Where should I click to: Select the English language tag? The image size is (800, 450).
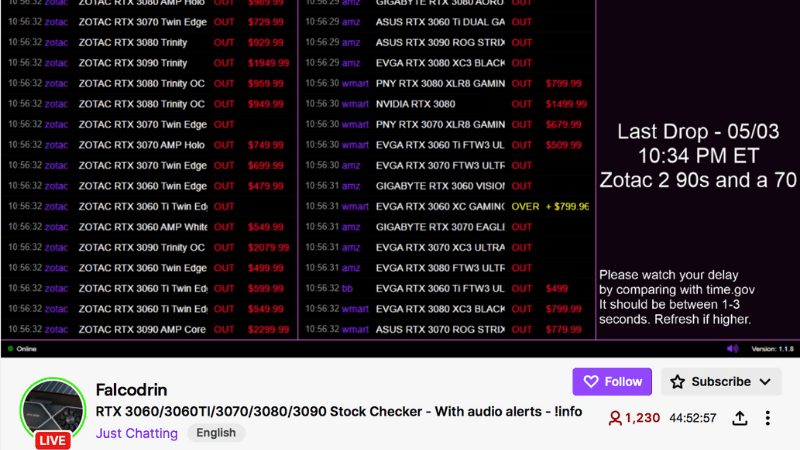click(216, 433)
